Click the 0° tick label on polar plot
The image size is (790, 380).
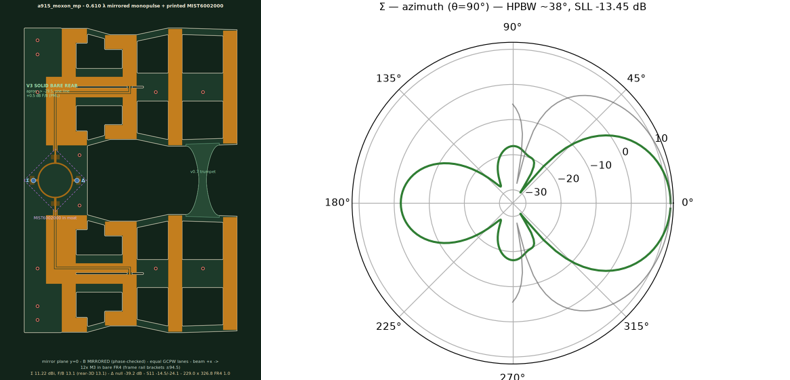687,203
